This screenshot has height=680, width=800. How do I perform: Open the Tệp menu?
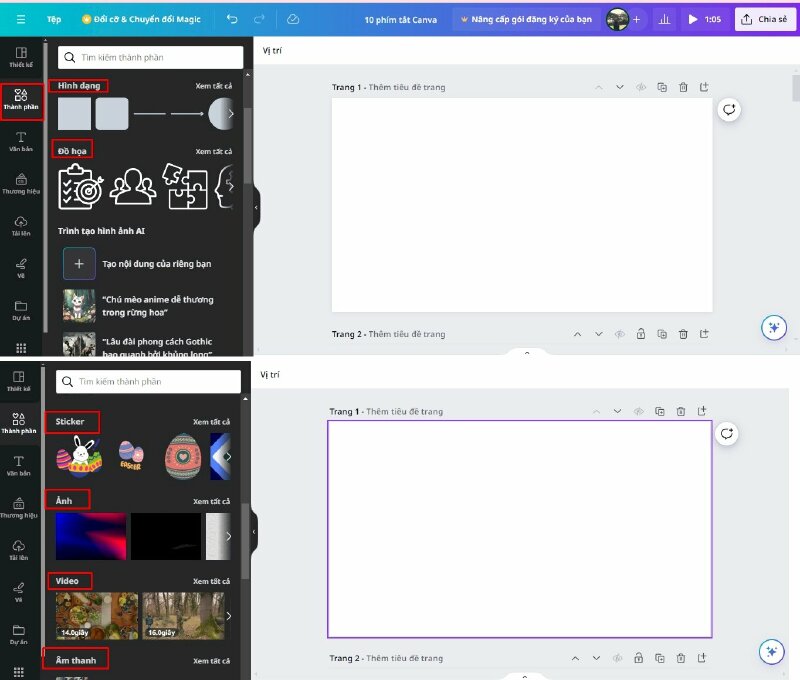(54, 19)
